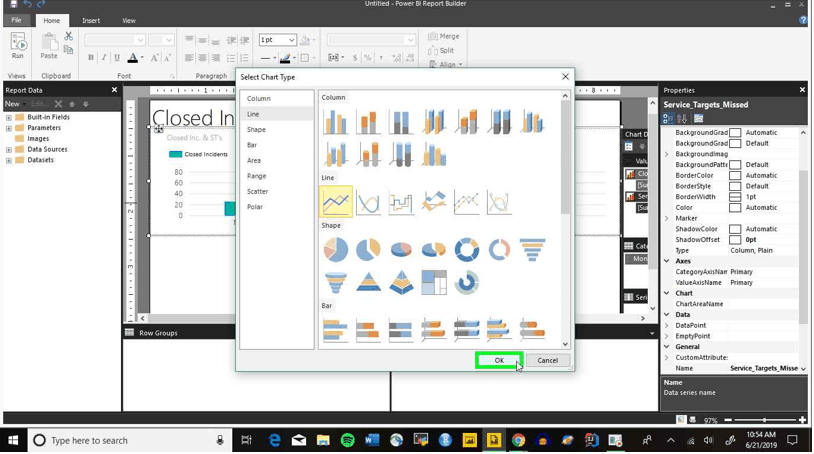The height and width of the screenshot is (454, 814).
Task: Toggle Italic formatting in Font group
Action: pos(104,58)
